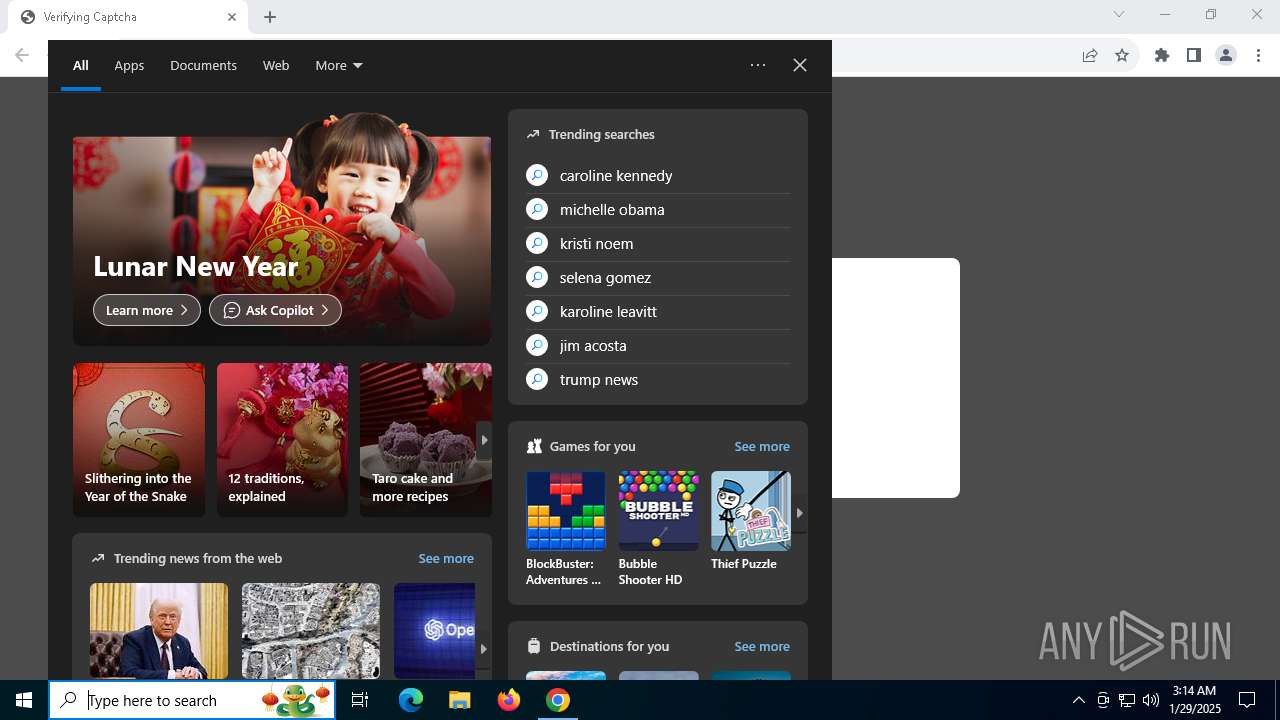
Task: Search for jim acosta trending result
Action: pyautogui.click(x=658, y=346)
